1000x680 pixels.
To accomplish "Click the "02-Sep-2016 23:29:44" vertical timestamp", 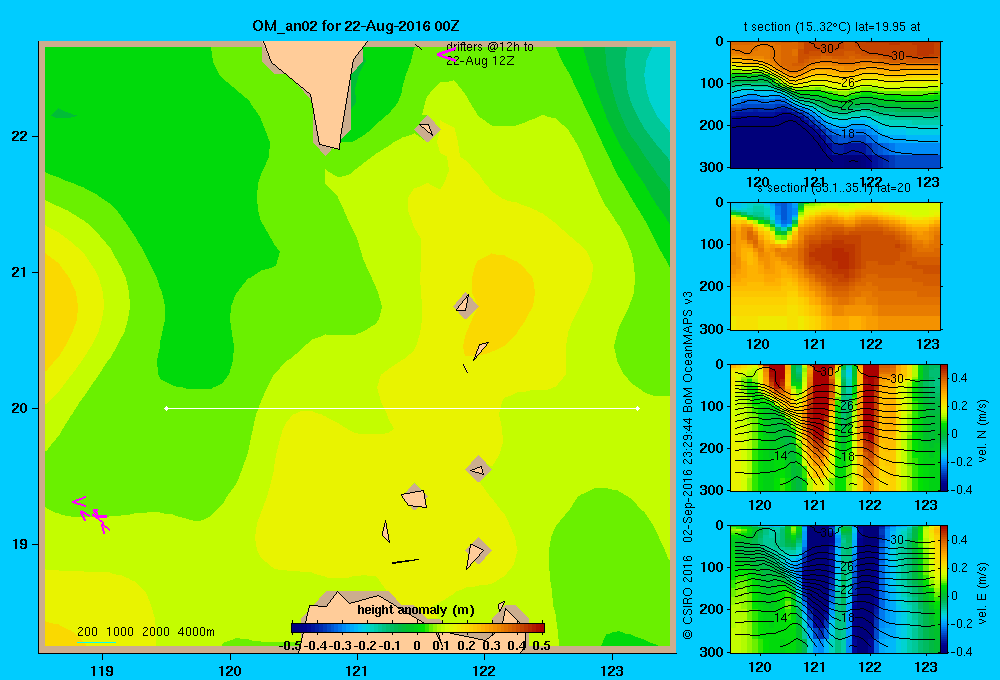I will (x=688, y=480).
